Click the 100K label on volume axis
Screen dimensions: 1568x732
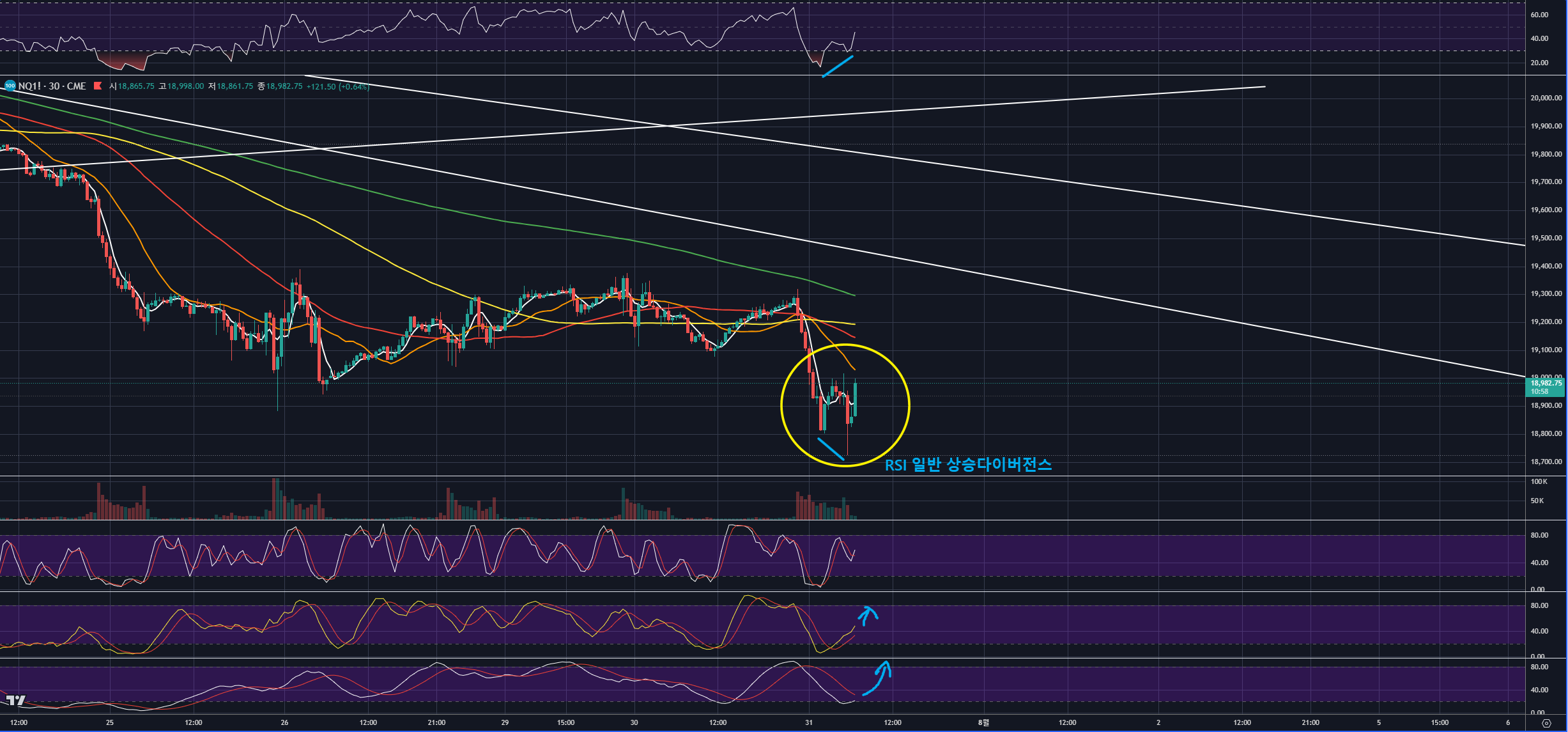pyautogui.click(x=1539, y=481)
